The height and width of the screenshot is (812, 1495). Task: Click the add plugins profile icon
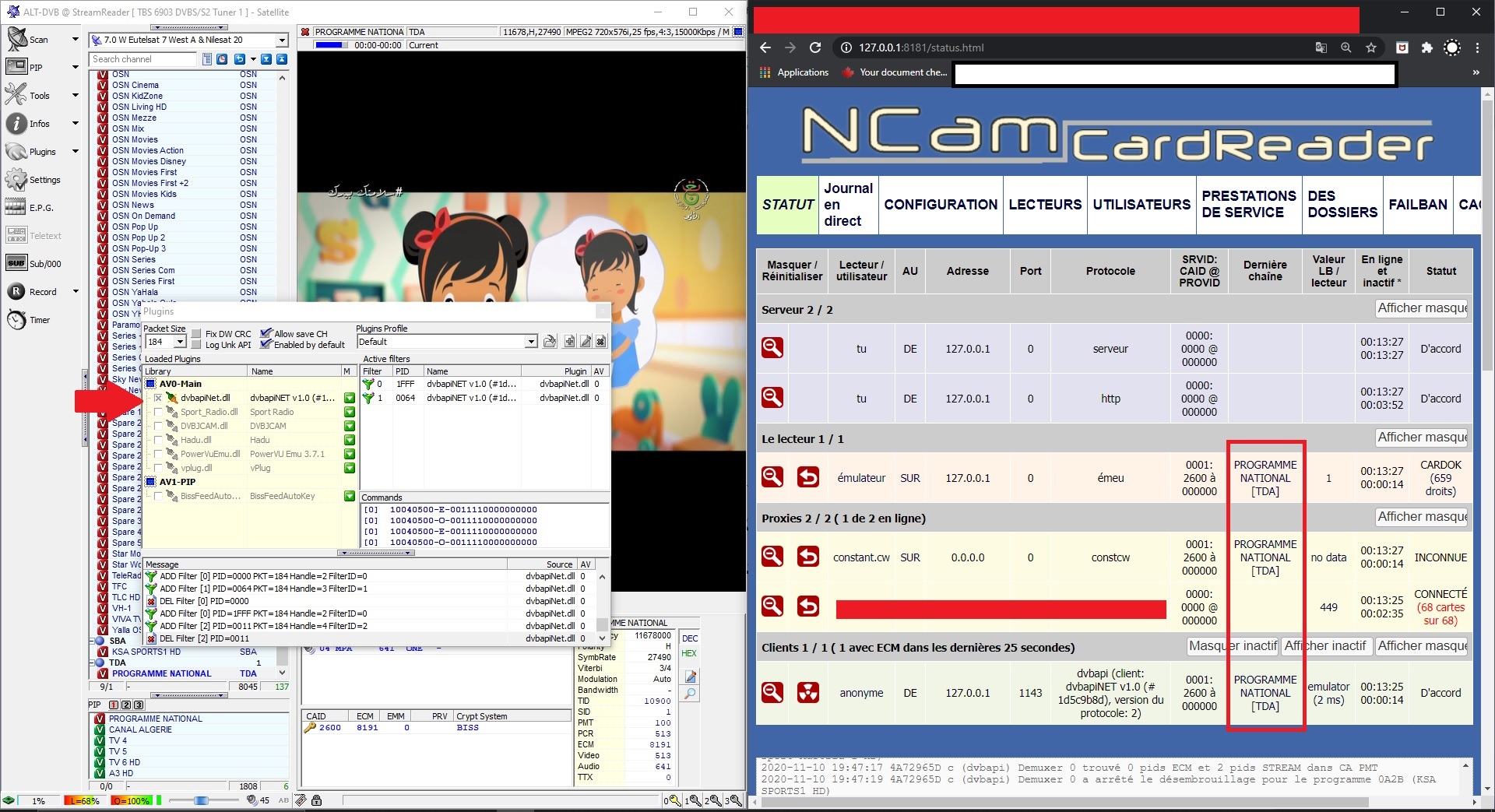(570, 341)
